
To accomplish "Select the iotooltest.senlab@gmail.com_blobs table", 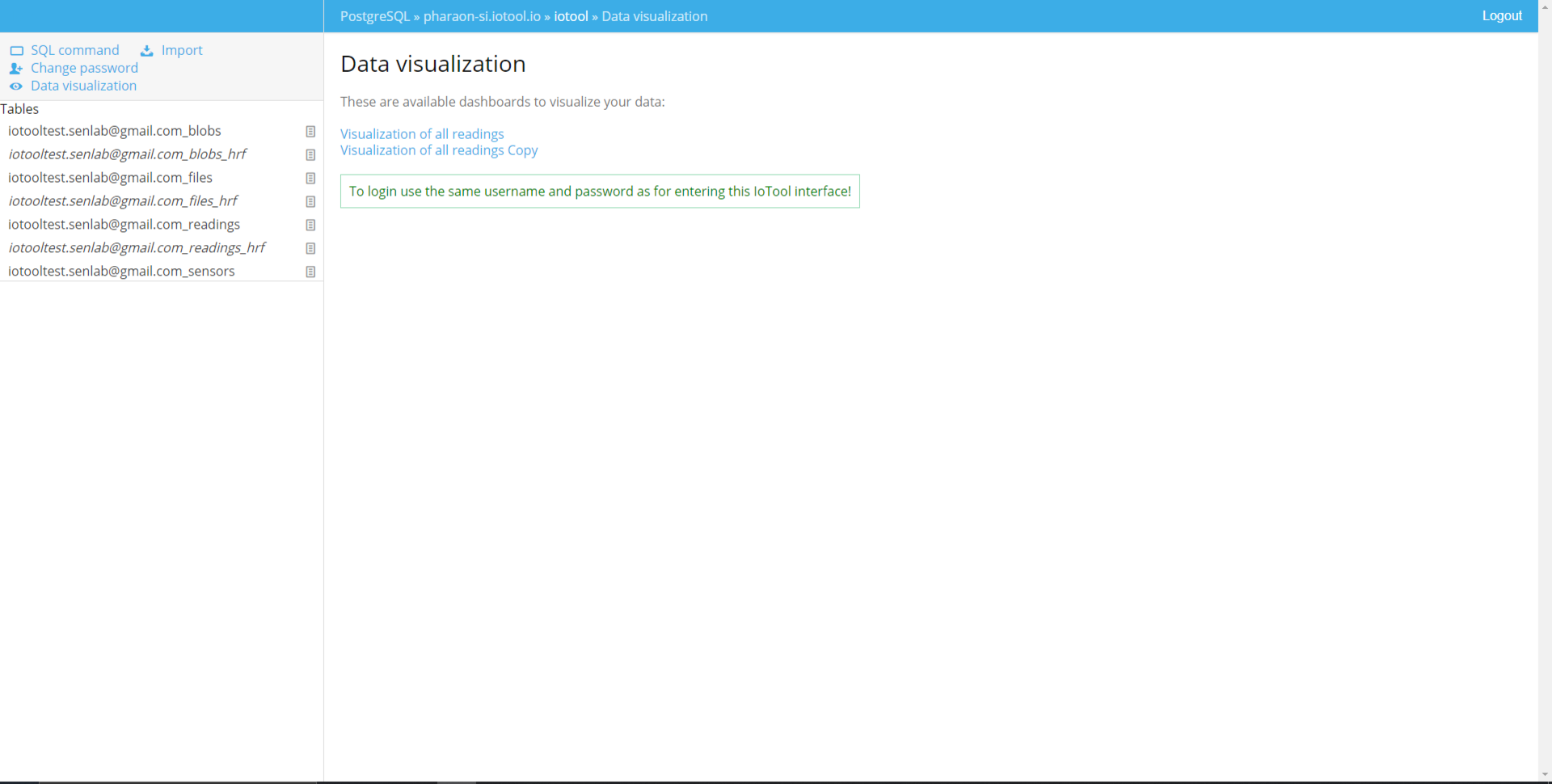I will point(115,131).
